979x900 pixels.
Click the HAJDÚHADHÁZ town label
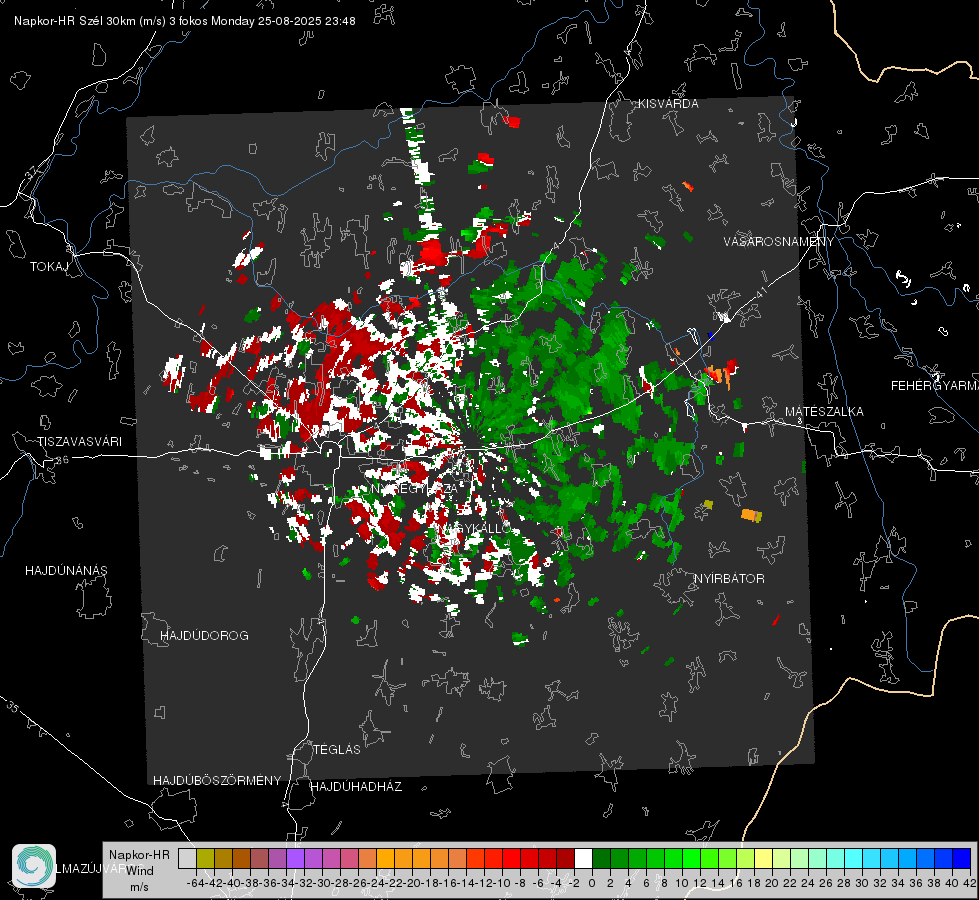(x=356, y=787)
